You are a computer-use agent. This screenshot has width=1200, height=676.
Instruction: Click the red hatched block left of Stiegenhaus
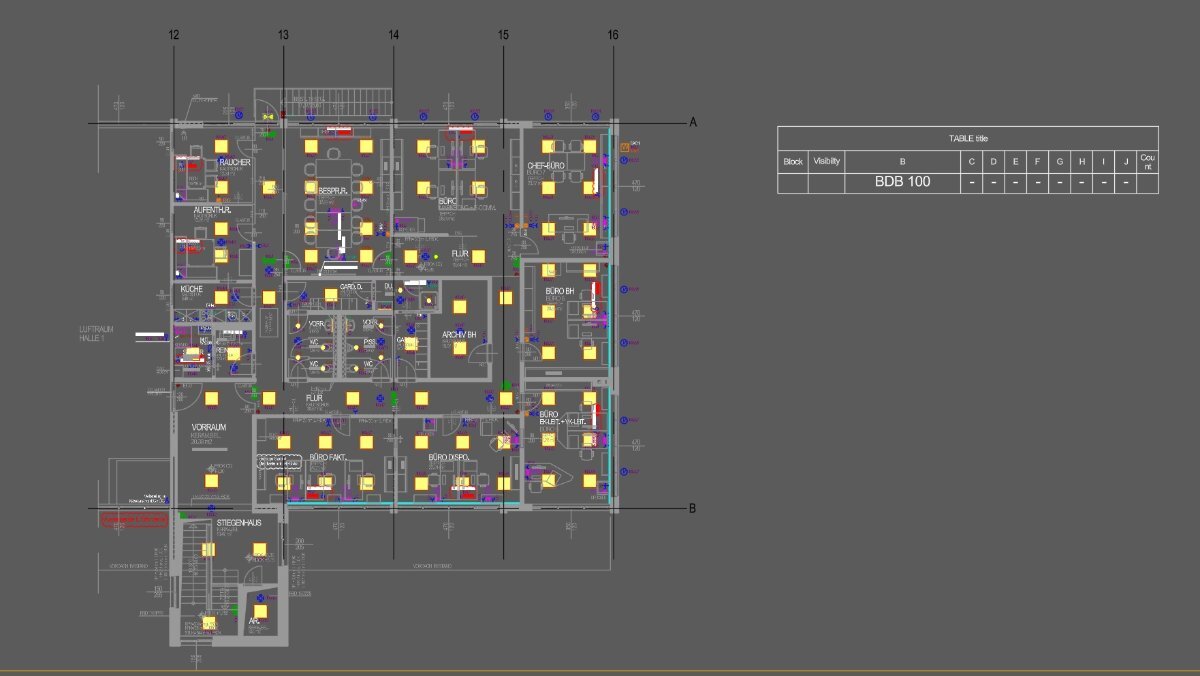tap(133, 519)
